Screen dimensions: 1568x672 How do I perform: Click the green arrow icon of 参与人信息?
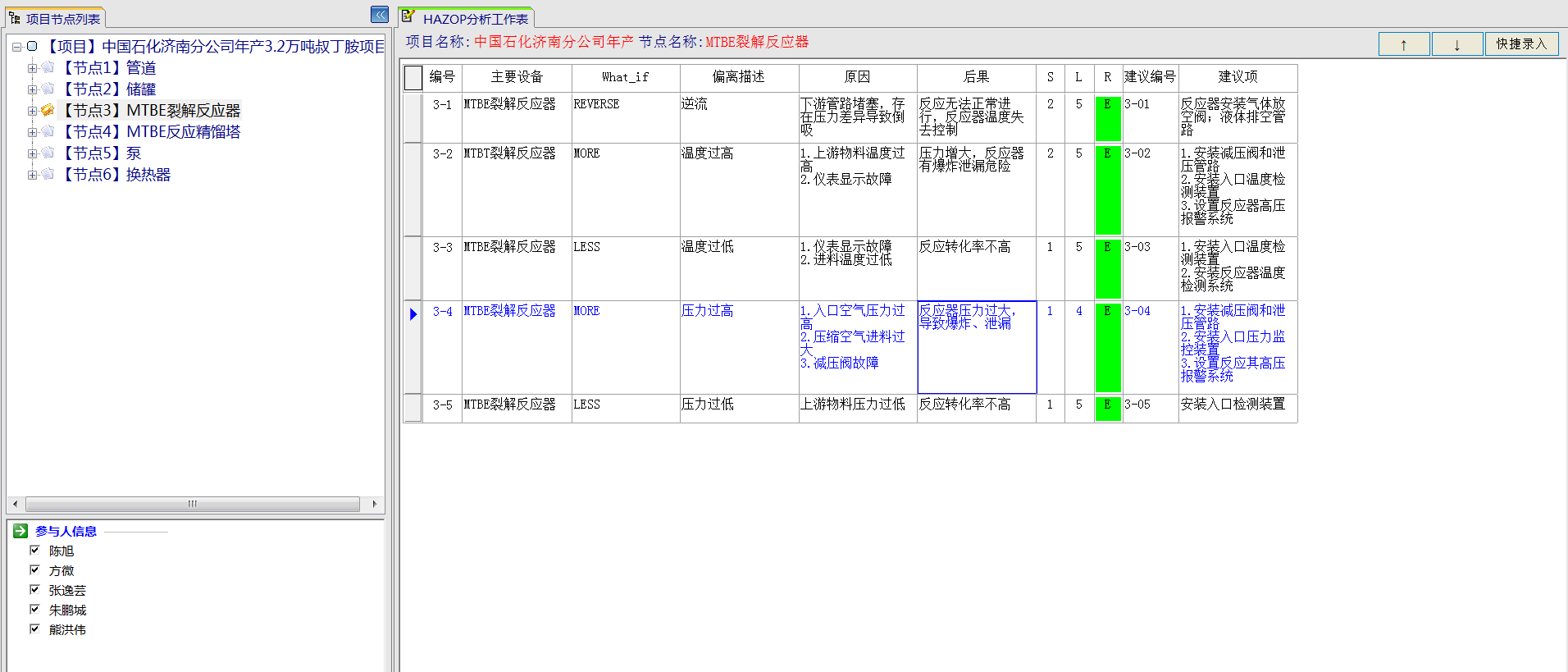point(21,531)
